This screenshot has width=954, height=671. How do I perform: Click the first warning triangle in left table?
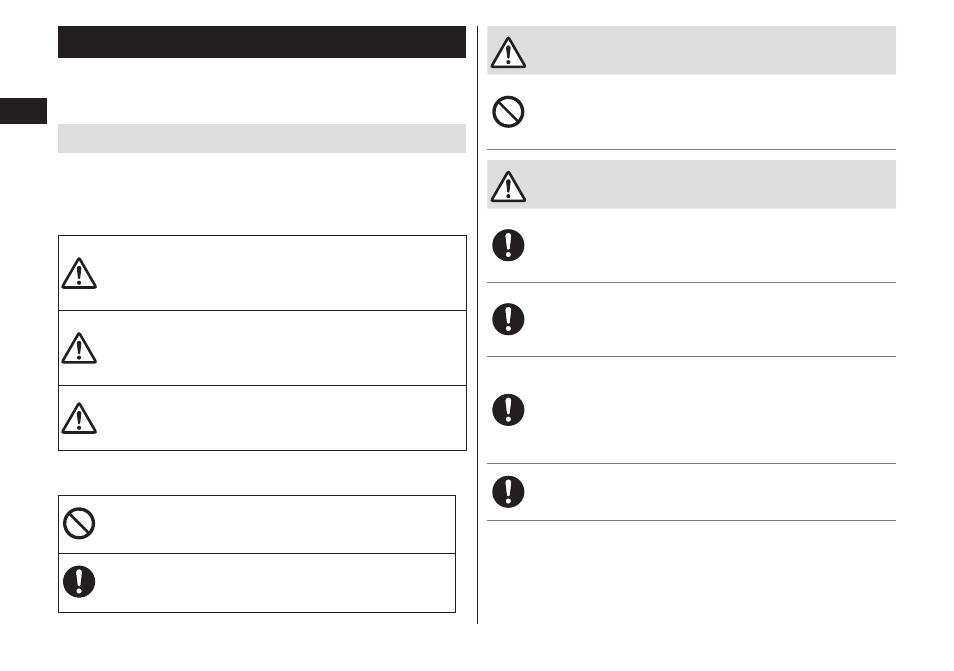(79, 273)
